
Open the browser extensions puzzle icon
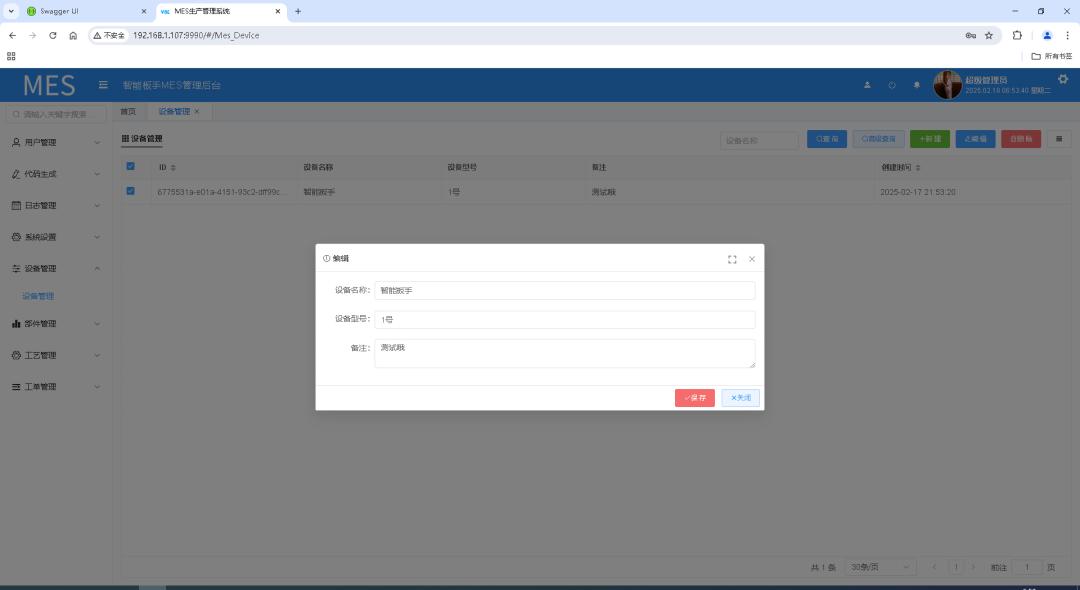coord(1017,35)
